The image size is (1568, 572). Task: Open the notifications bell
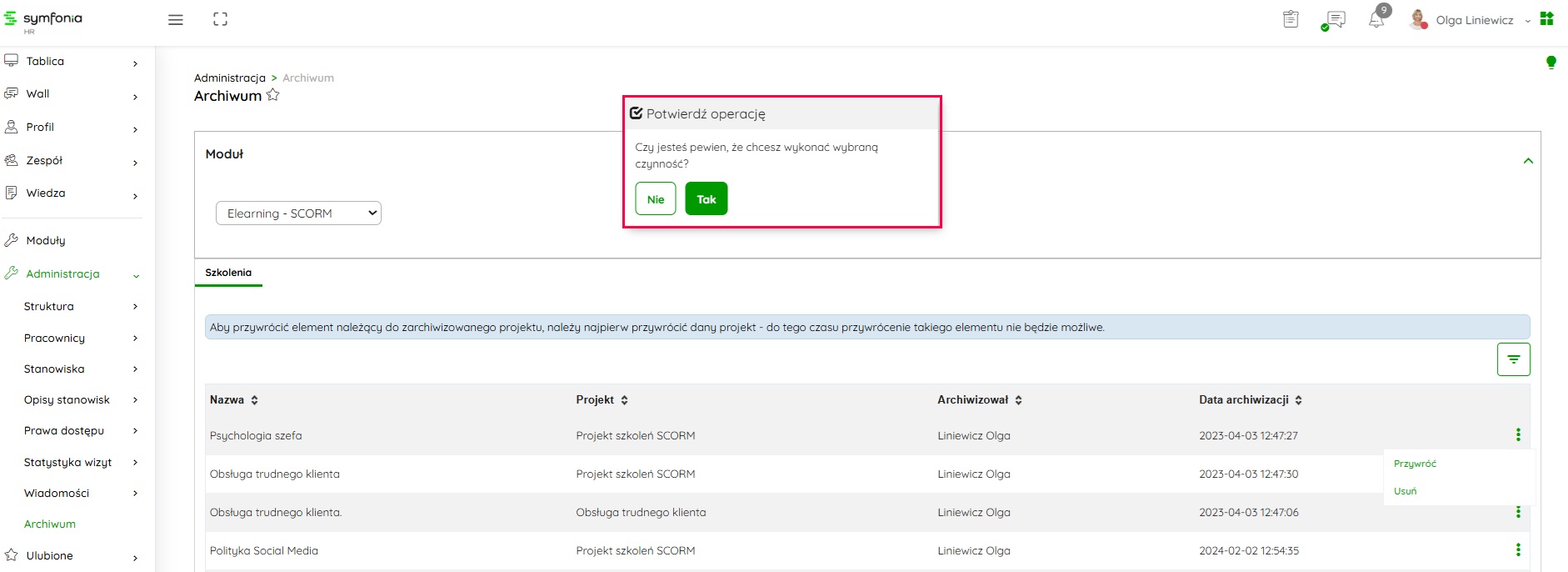pos(1376,19)
